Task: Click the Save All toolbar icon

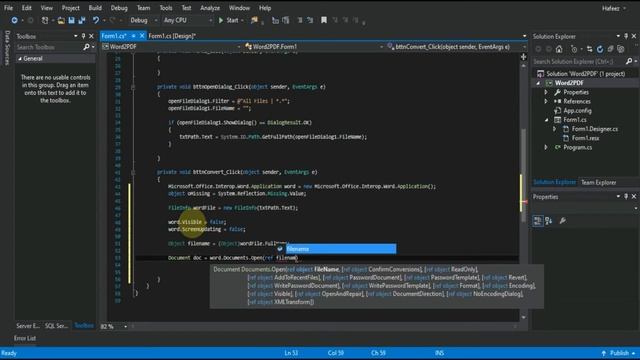Action: (x=82, y=20)
